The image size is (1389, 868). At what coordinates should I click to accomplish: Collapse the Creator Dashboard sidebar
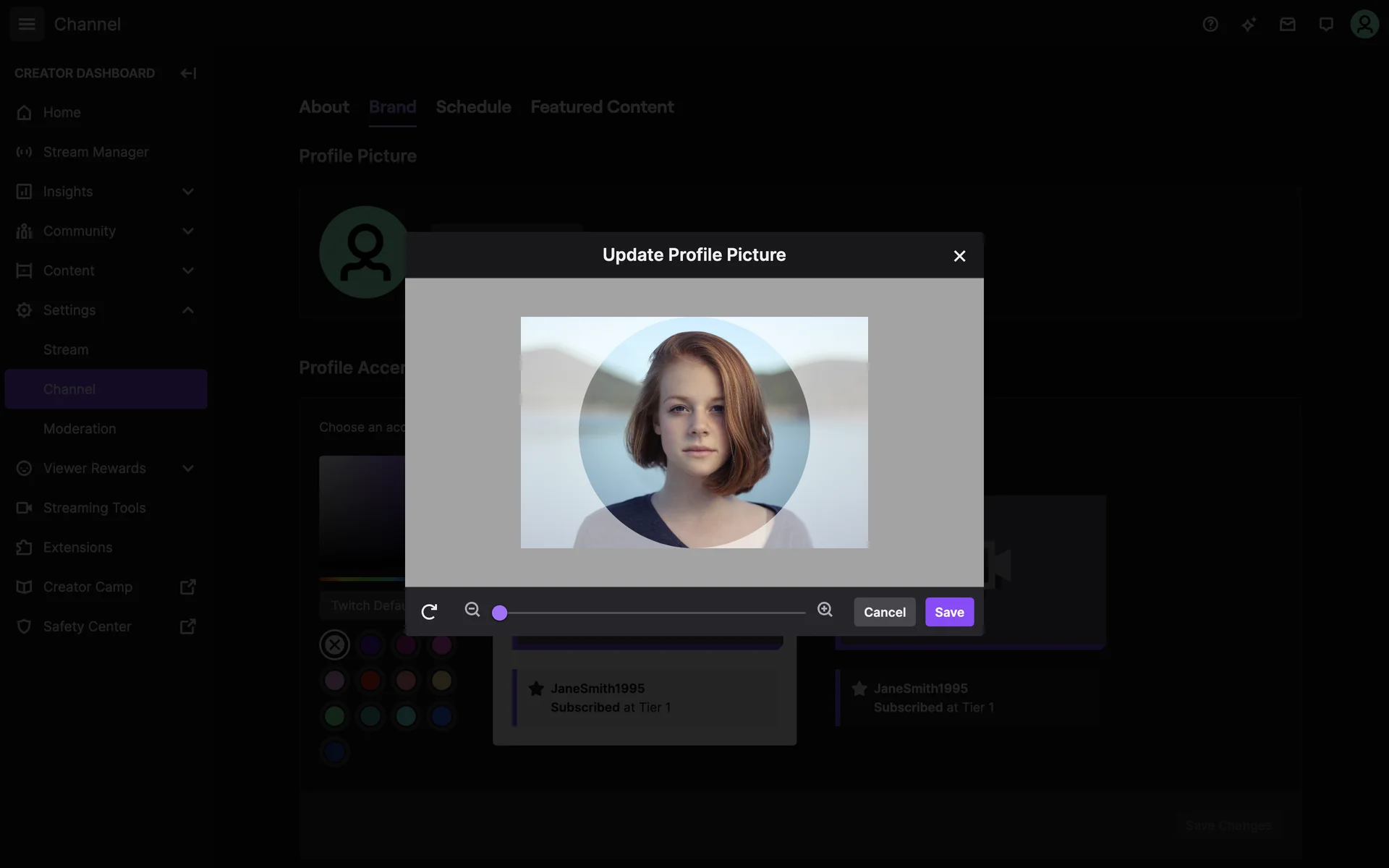188,73
